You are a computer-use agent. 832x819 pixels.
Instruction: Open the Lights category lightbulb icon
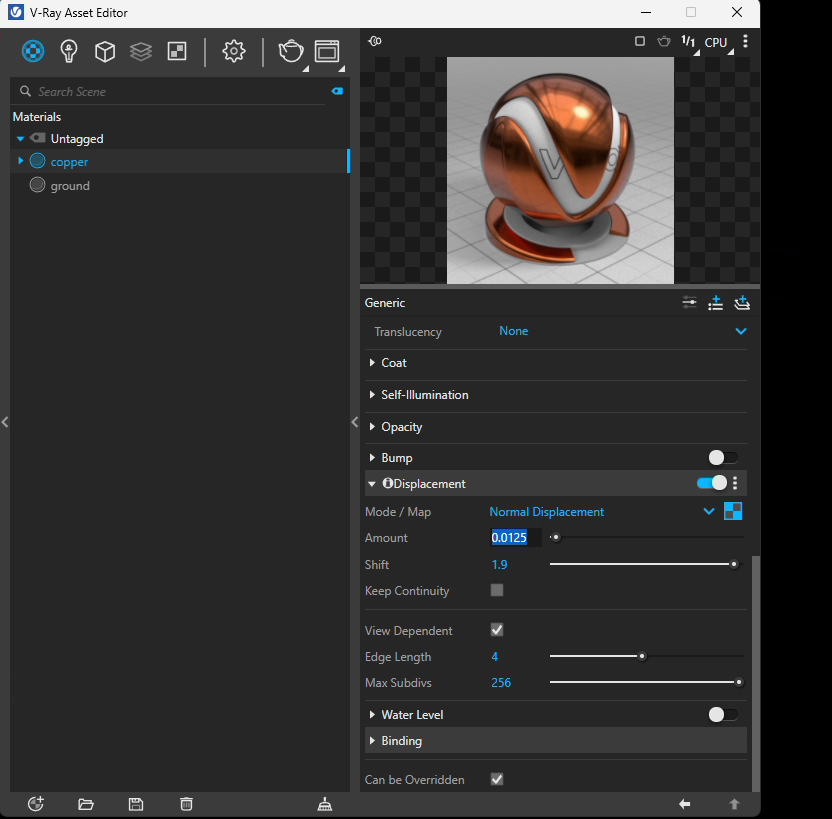69,51
